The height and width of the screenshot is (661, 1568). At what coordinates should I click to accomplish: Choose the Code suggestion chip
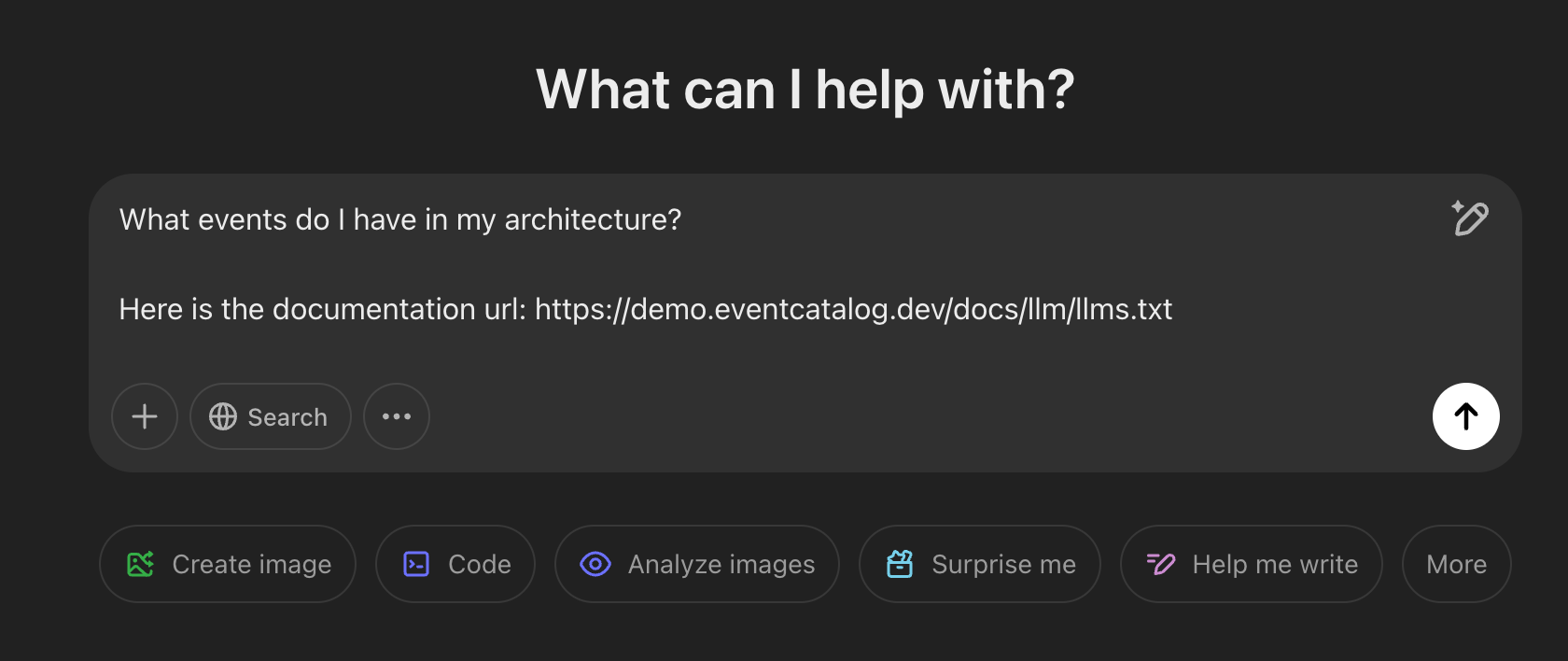(479, 564)
